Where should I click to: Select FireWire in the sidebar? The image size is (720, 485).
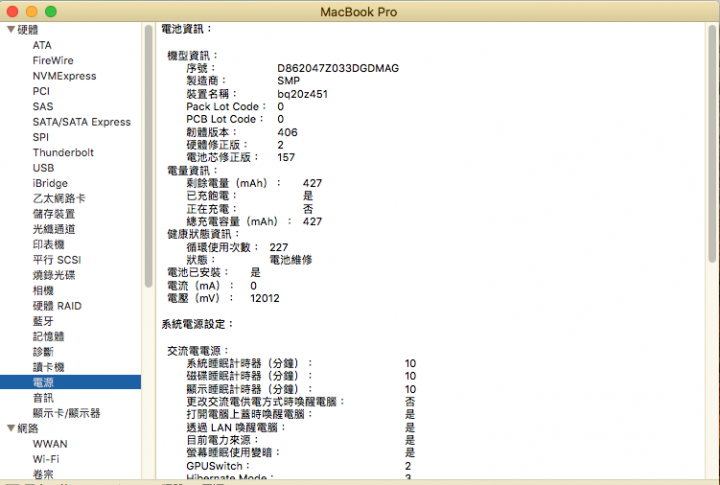[53, 60]
